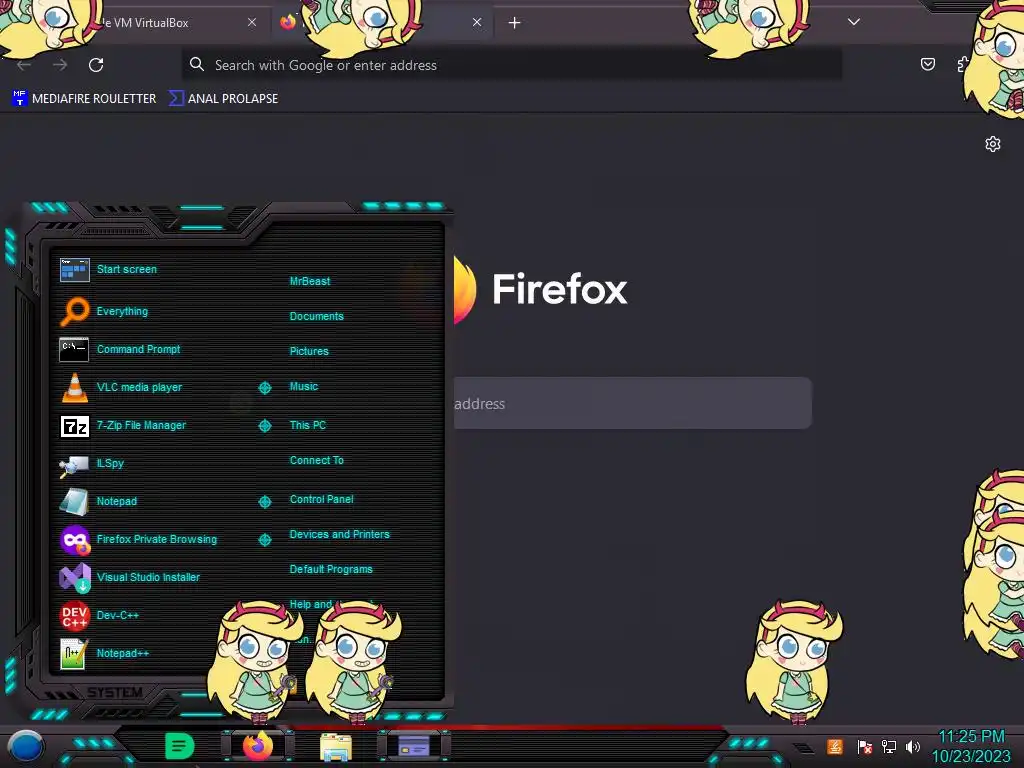Open the Action Center flag tray icon
The width and height of the screenshot is (1024, 768).
pos(865,746)
